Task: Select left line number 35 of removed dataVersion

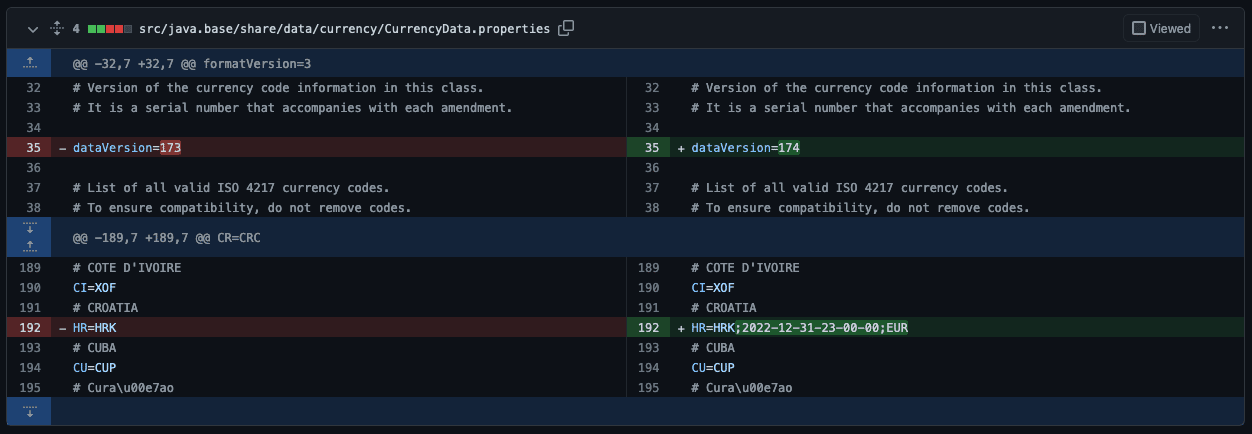Action: pyautogui.click(x=34, y=148)
